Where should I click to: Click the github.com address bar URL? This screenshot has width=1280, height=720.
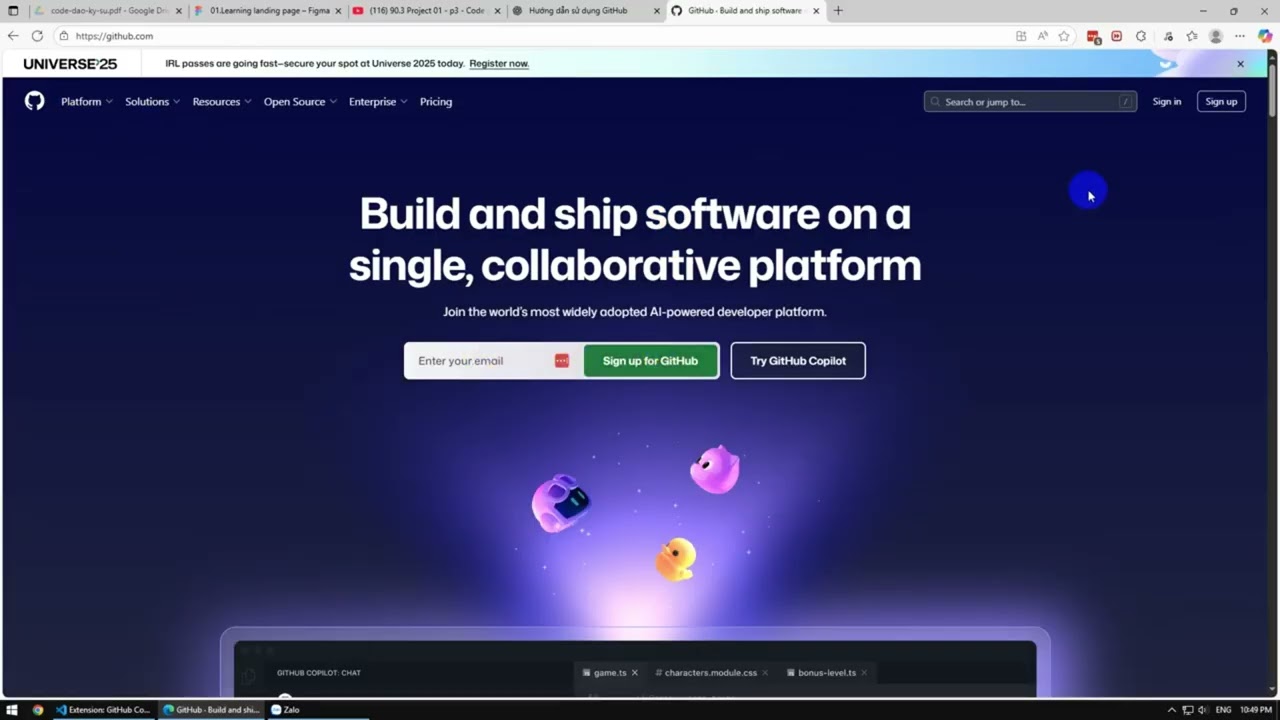point(114,36)
